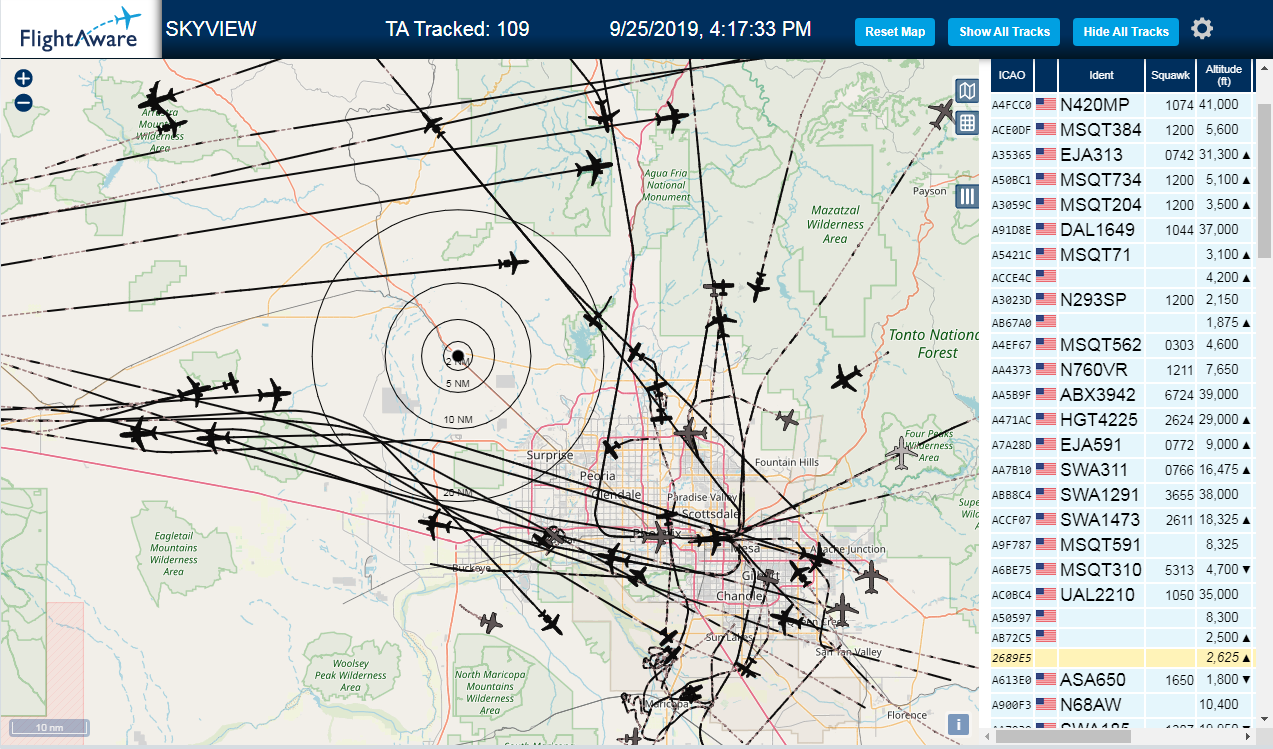
Task: Click the columns icon at the map's right edge
Action: tap(967, 196)
